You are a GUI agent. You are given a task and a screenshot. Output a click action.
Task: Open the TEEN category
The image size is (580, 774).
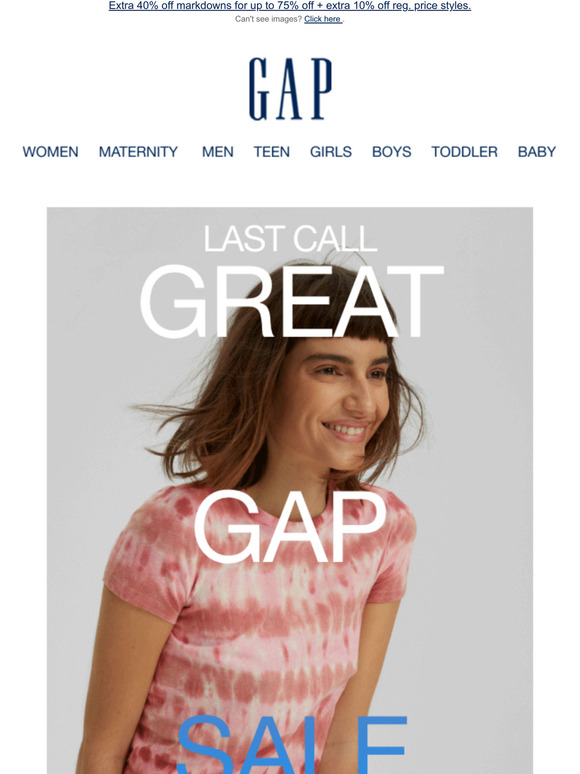[271, 152]
